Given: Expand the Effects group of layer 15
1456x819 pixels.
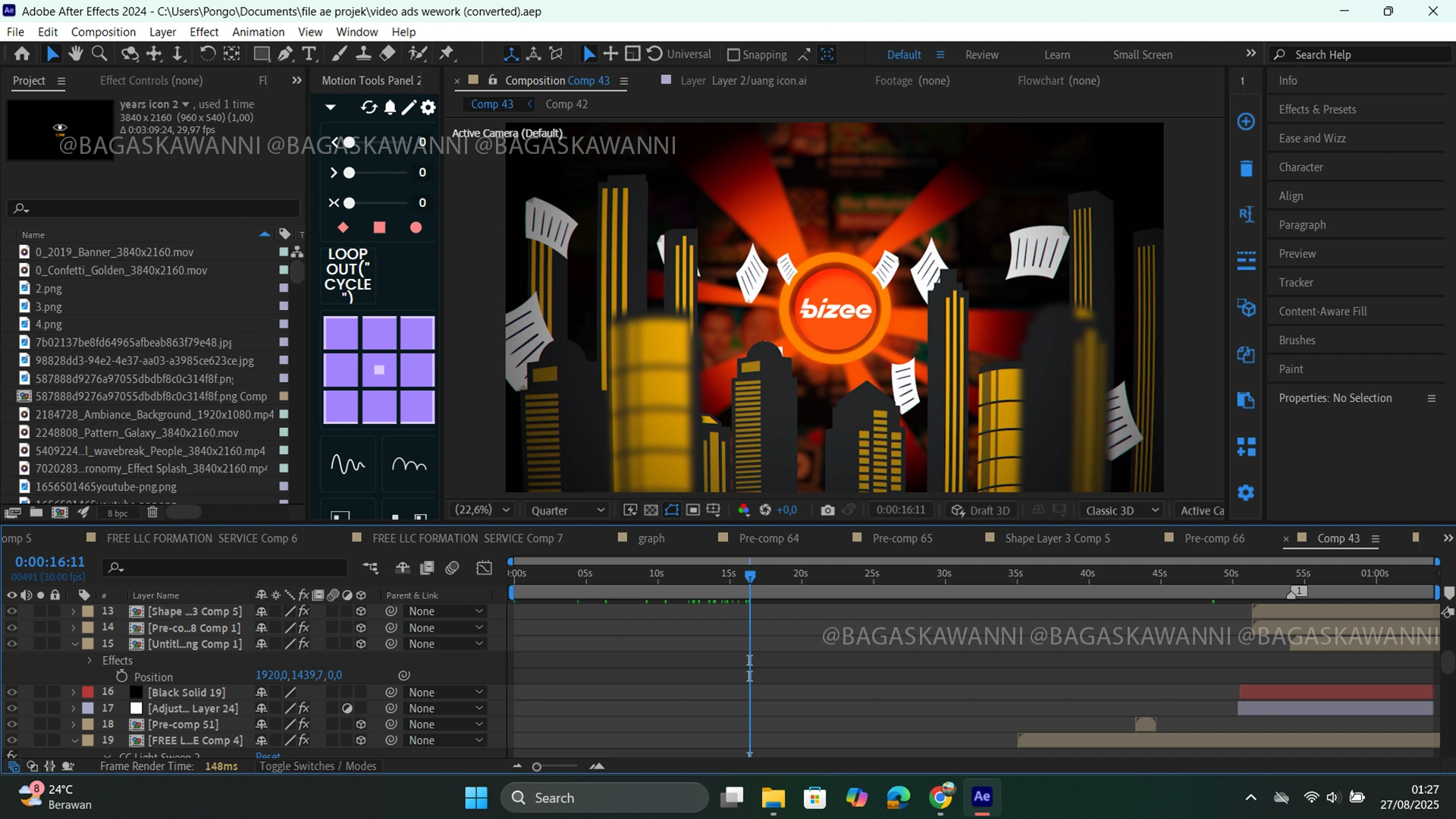Looking at the screenshot, I should [x=89, y=661].
